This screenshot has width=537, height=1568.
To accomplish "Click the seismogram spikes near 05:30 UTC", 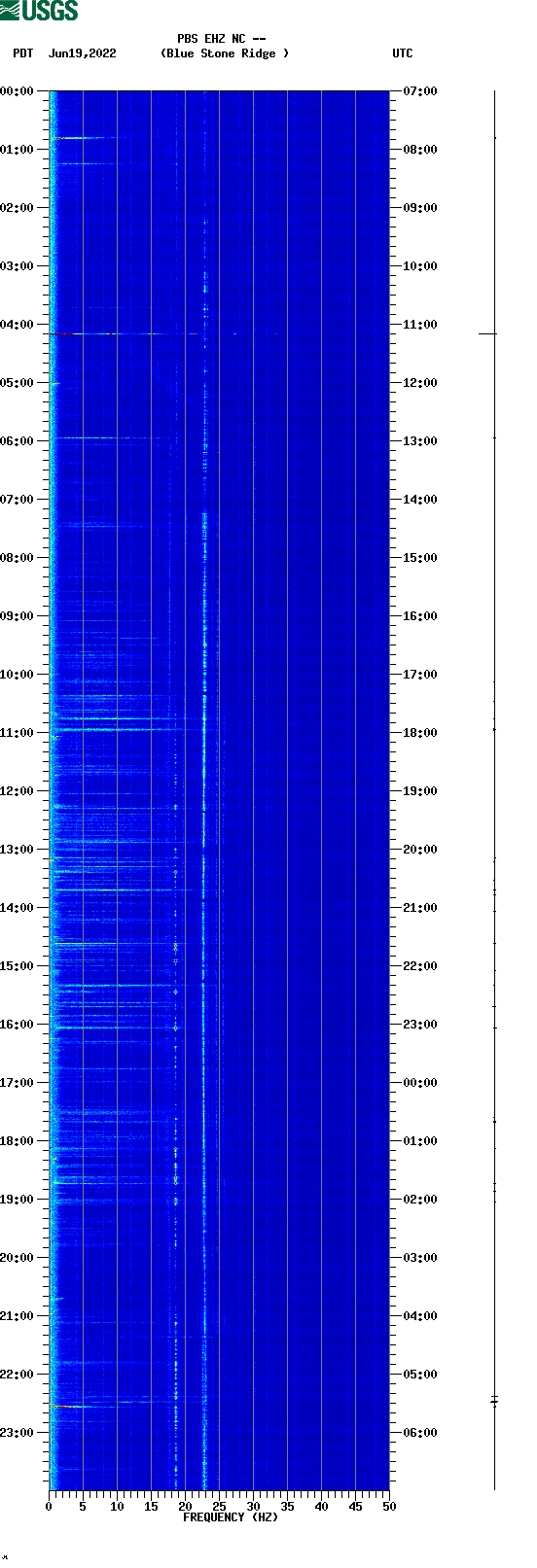I will coord(494,1401).
